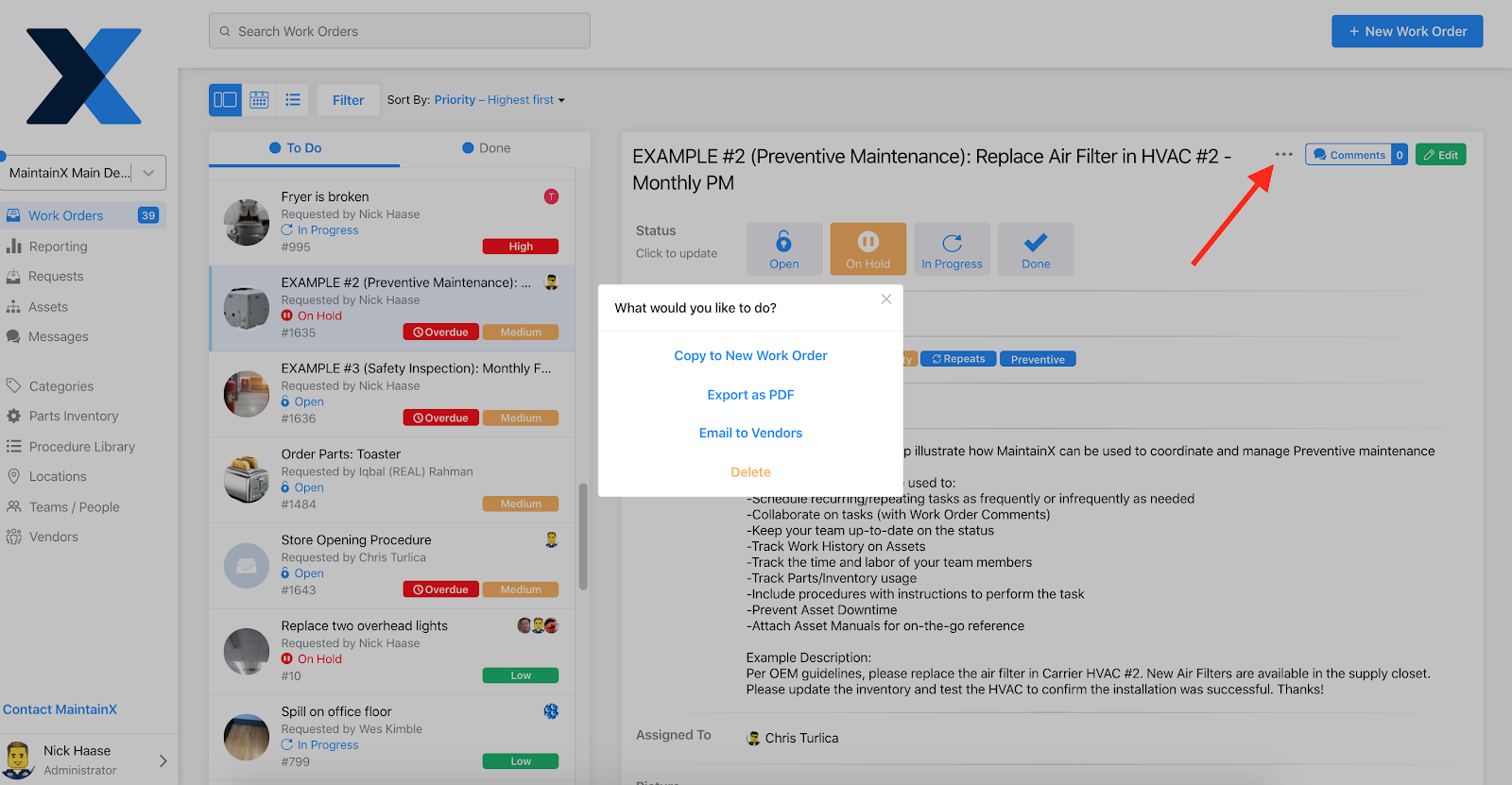Set status to In Progress
The width and height of the screenshot is (1512, 785).
click(952, 249)
